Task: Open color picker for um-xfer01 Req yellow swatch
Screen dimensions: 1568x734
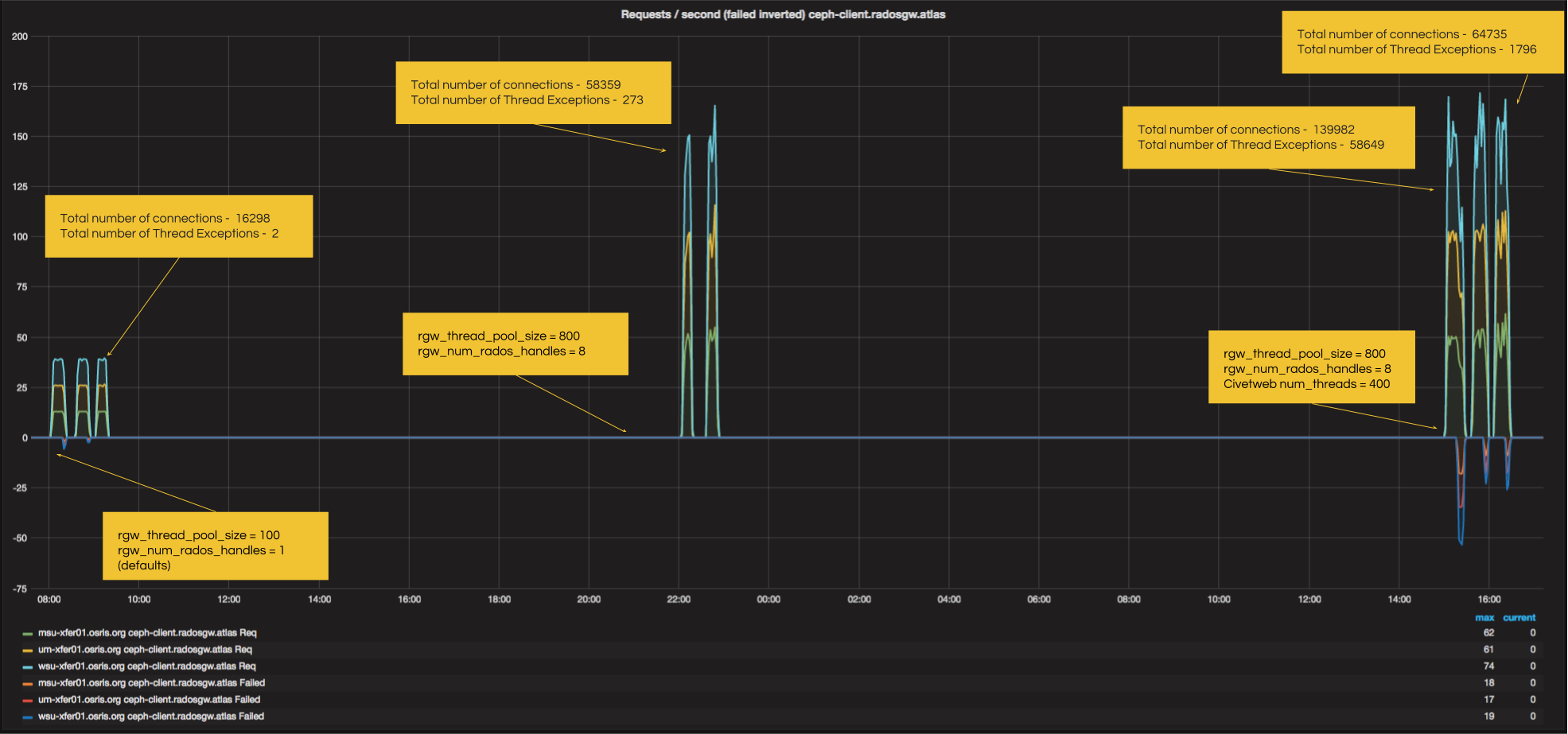Action: [x=28, y=651]
